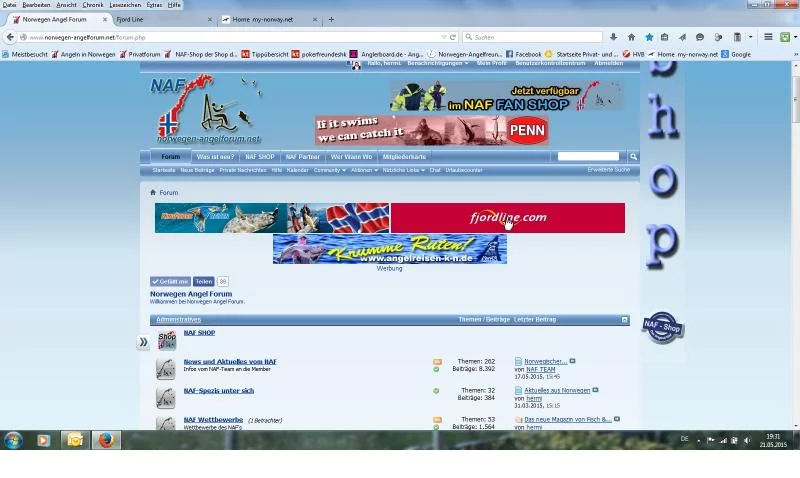Open the volume icon in system tray

point(747,440)
